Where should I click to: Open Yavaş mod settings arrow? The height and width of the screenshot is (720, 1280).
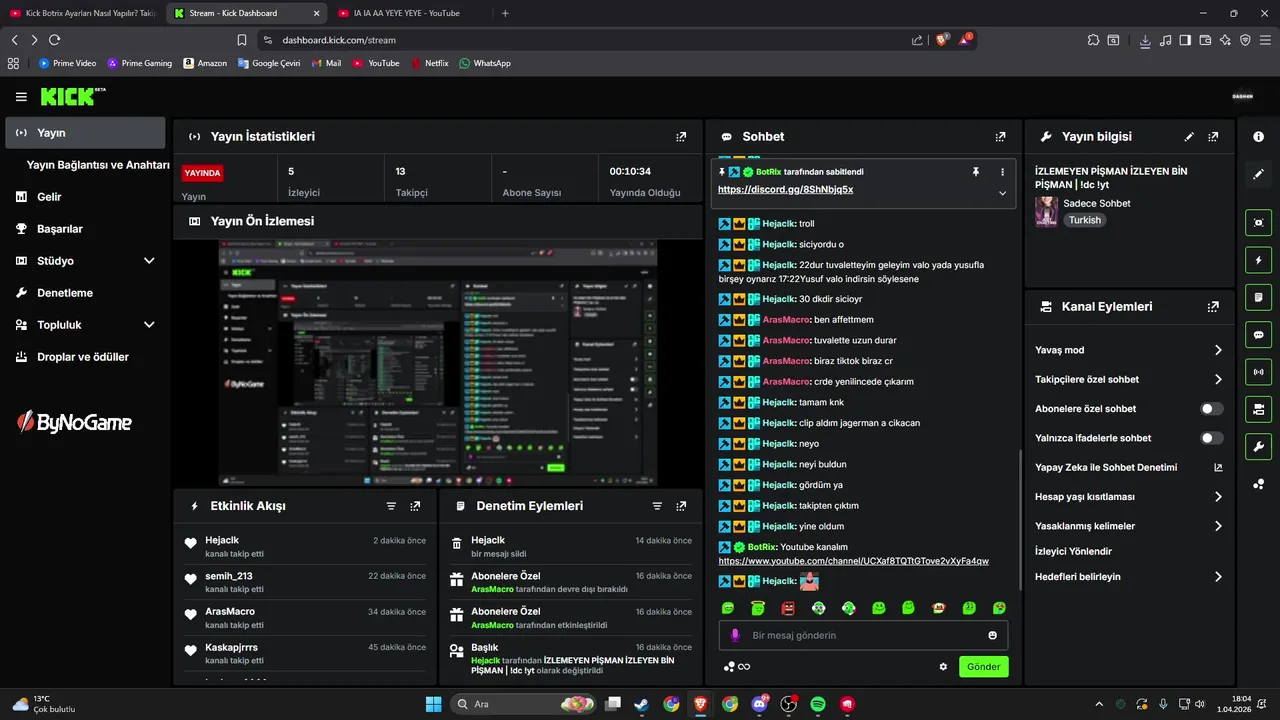pos(1218,350)
